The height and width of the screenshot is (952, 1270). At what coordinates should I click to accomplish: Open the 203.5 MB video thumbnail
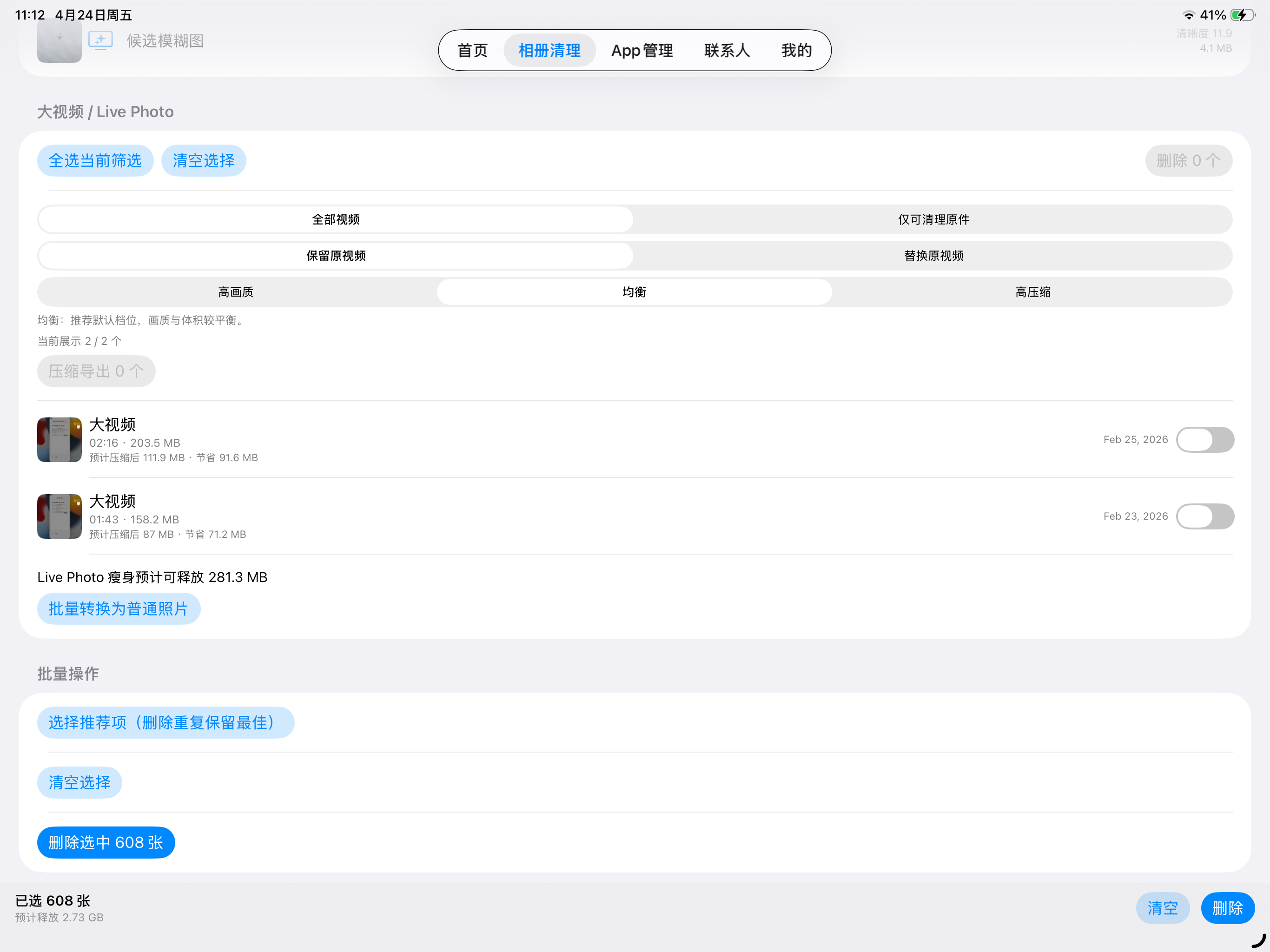tap(59, 440)
